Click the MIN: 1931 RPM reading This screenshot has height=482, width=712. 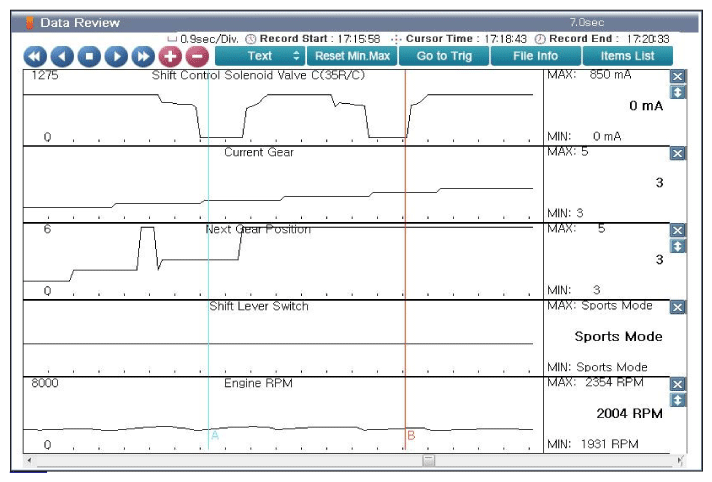[593, 444]
